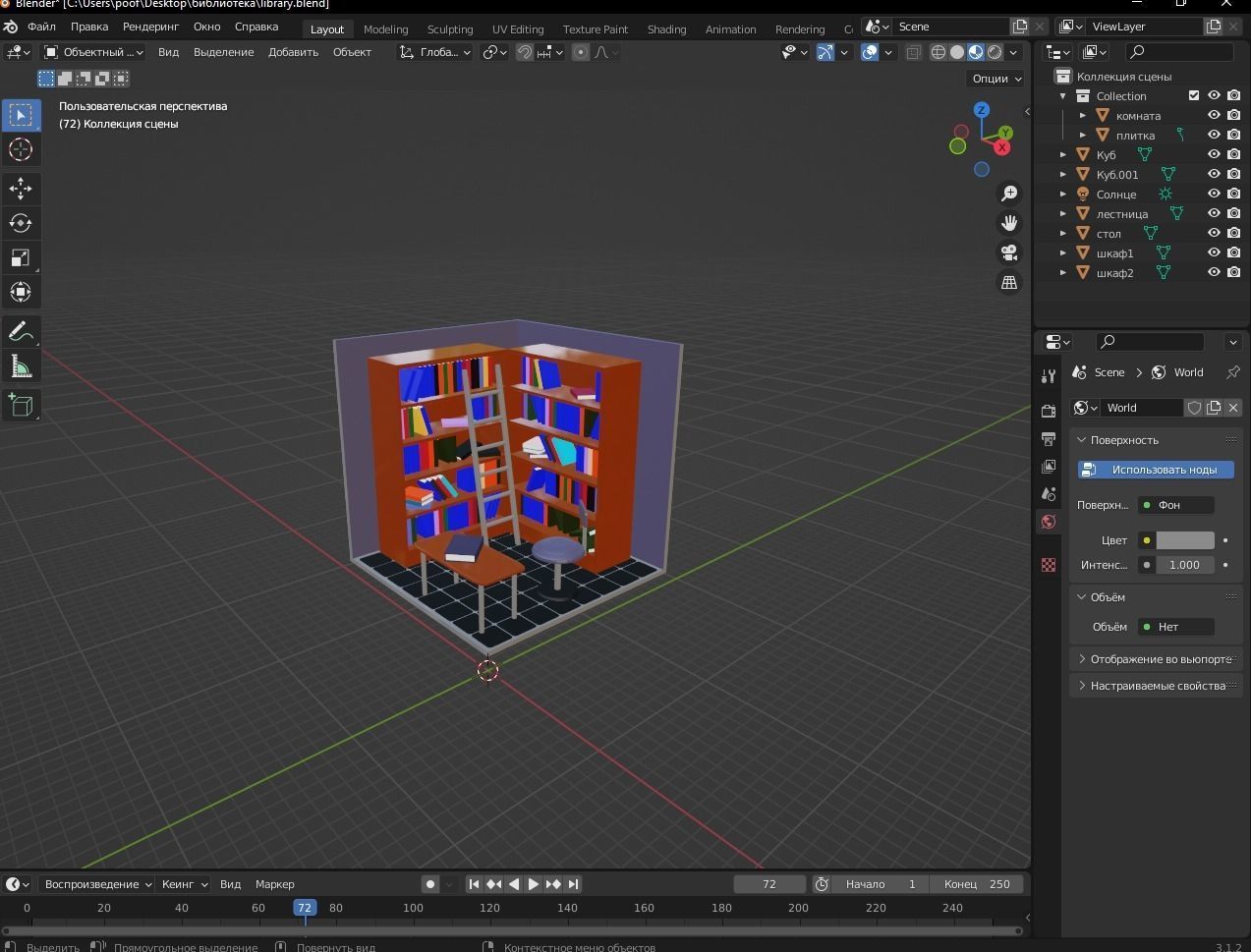Select the Select Box tool
Viewport: 1251px width, 952px height.
21,115
